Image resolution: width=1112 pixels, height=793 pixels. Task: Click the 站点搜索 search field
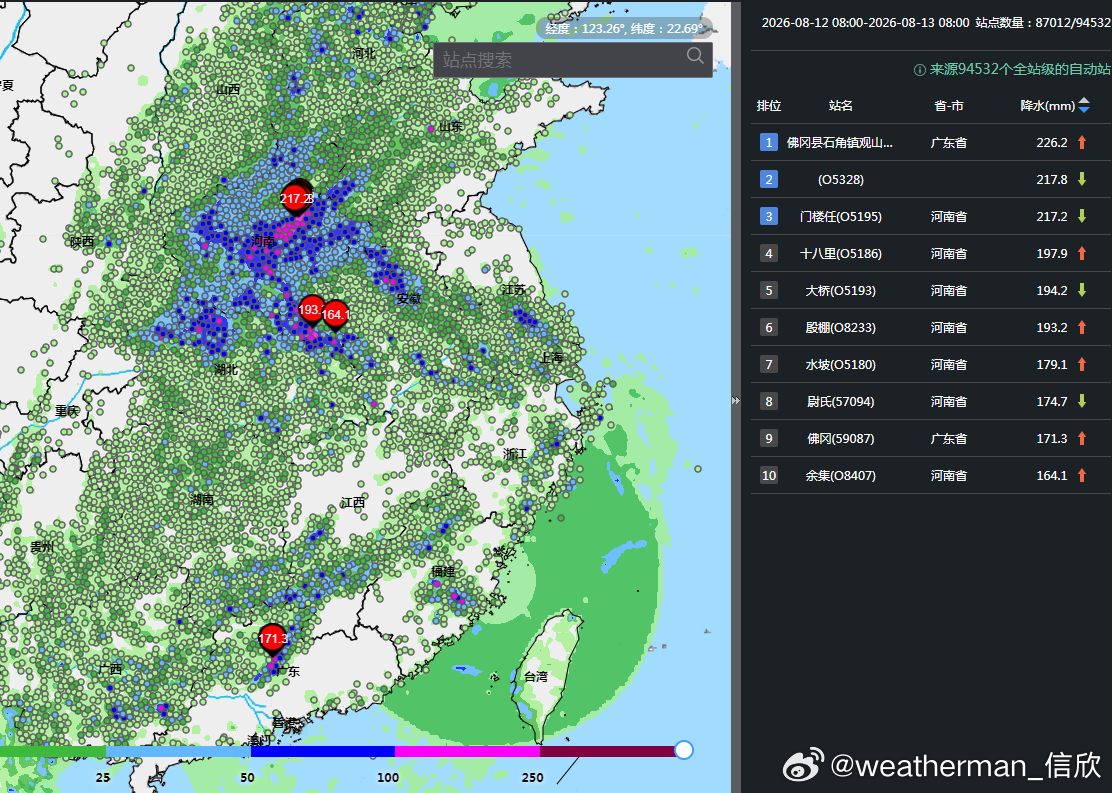(x=573, y=60)
